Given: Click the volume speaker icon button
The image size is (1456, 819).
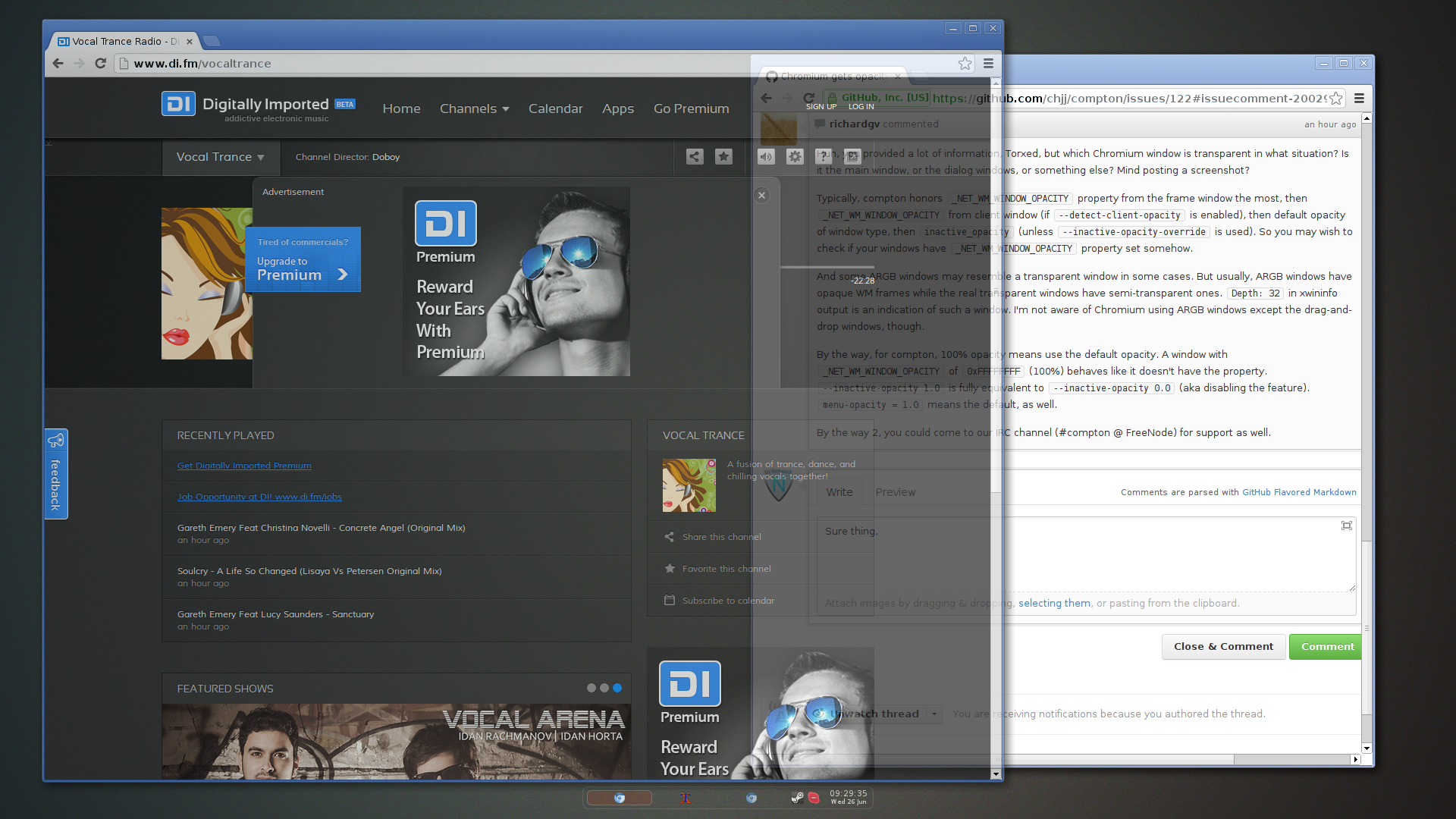Looking at the screenshot, I should 767,156.
